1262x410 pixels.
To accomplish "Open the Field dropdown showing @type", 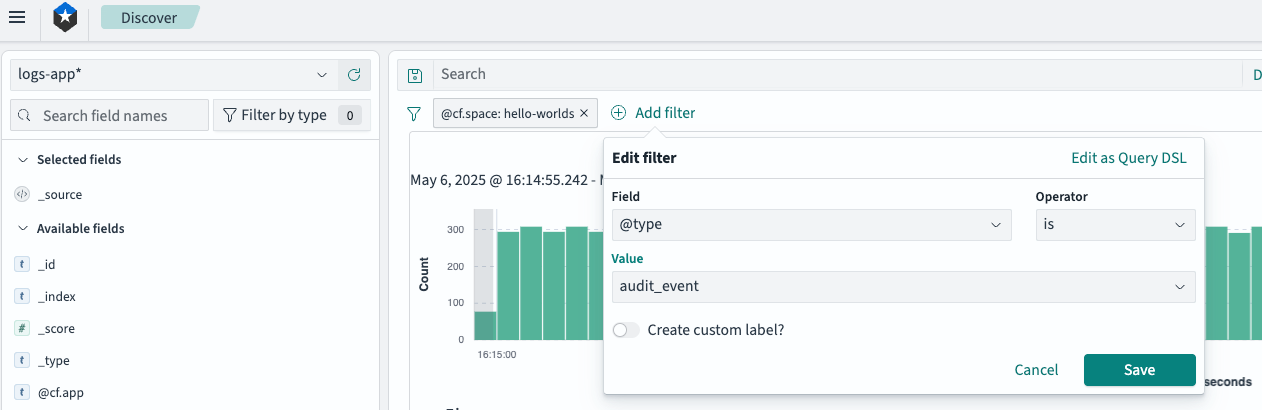I will click(x=811, y=225).
